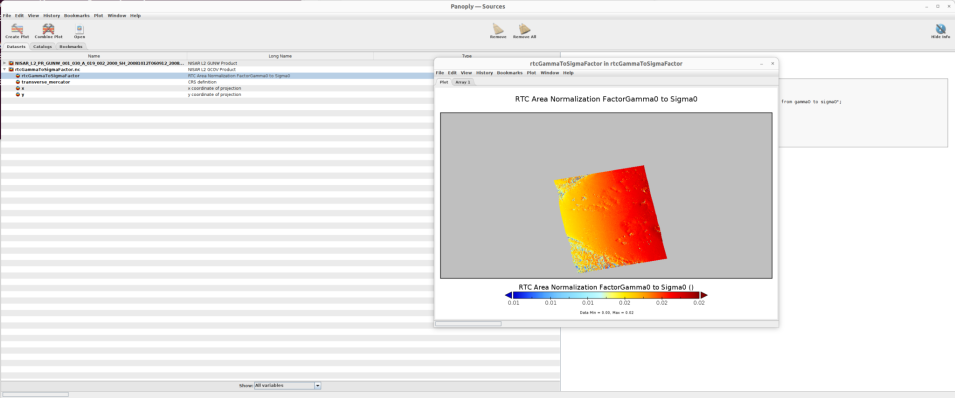The height and width of the screenshot is (398, 955).
Task: Open View menu in plot window
Action: point(467,73)
